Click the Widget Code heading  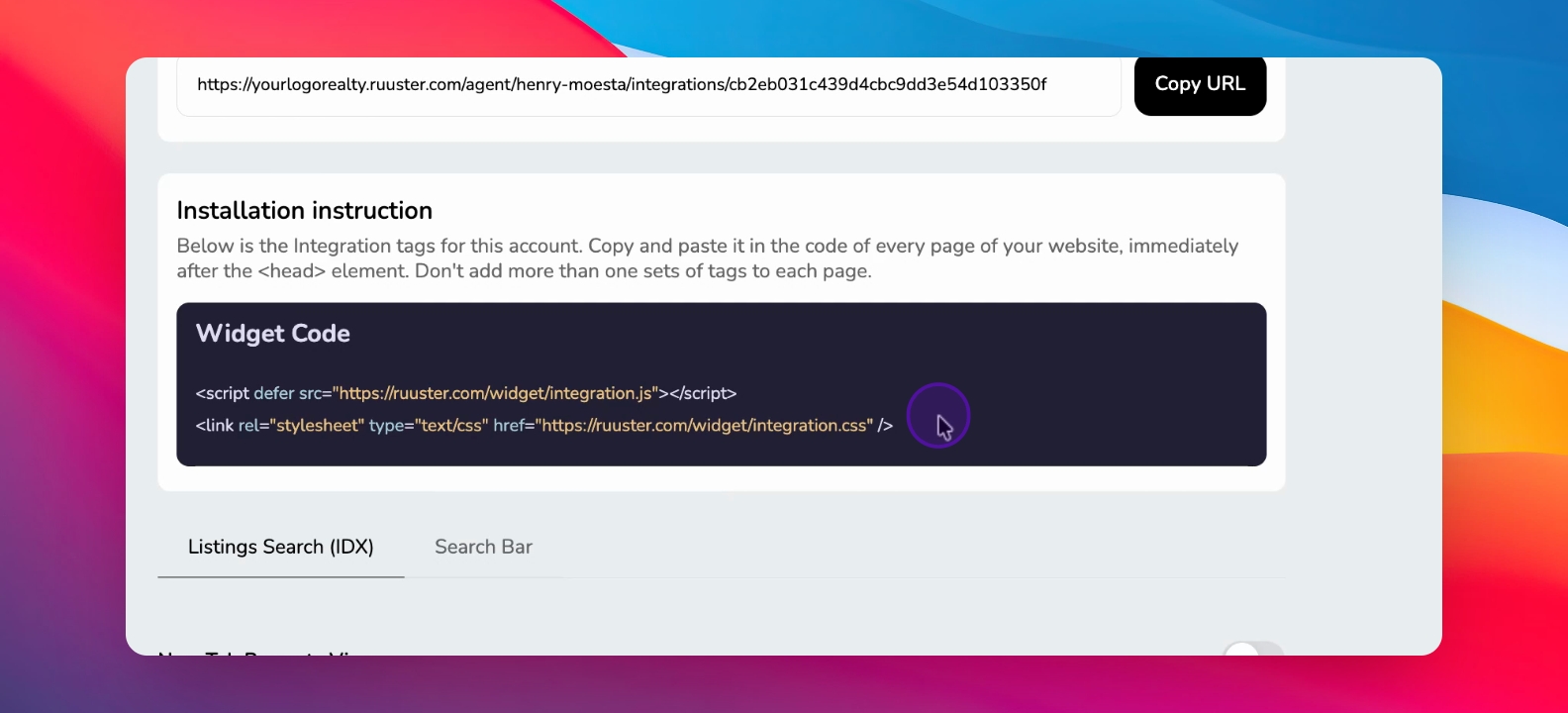[x=273, y=334]
